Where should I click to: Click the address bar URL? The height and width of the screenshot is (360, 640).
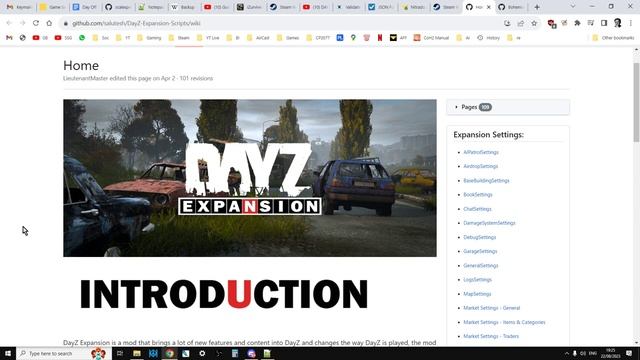tap(136, 23)
